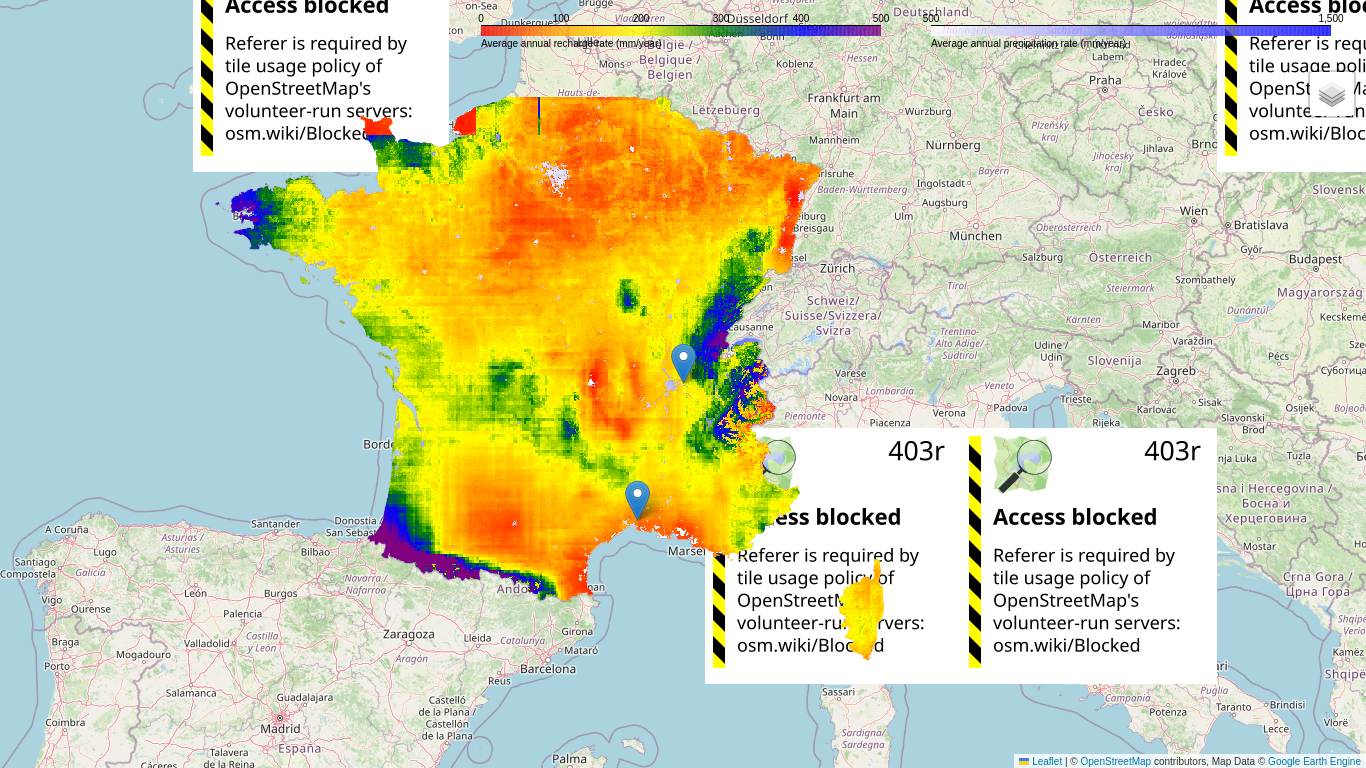The height and width of the screenshot is (768, 1366).
Task: Click the partly hidden magnifier icon near Nice
Action: coord(778,458)
